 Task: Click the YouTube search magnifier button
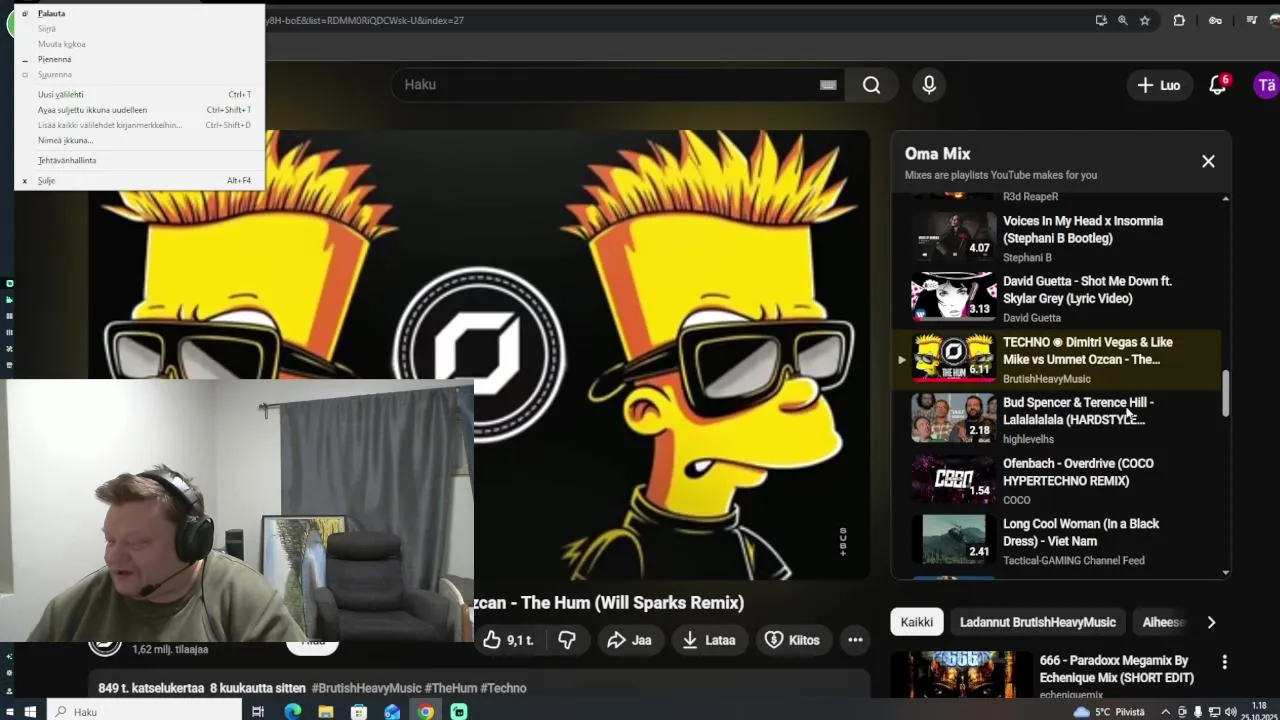click(871, 85)
